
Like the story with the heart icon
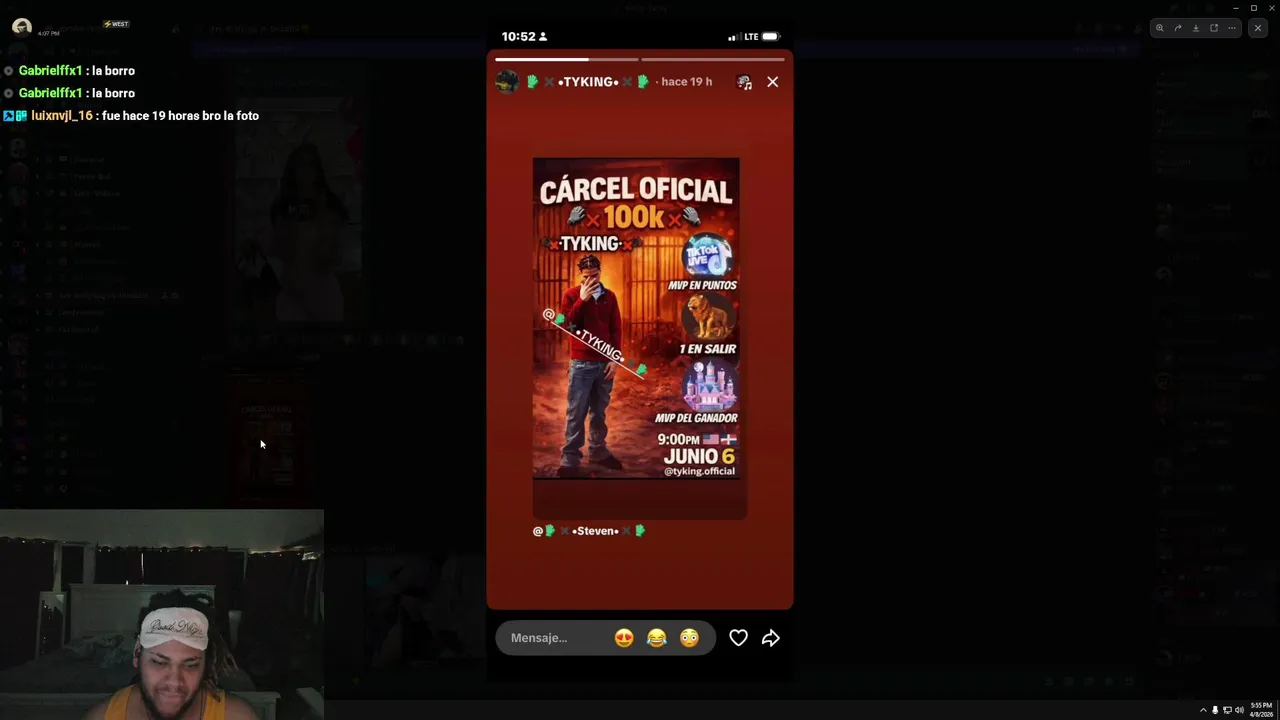(x=738, y=638)
